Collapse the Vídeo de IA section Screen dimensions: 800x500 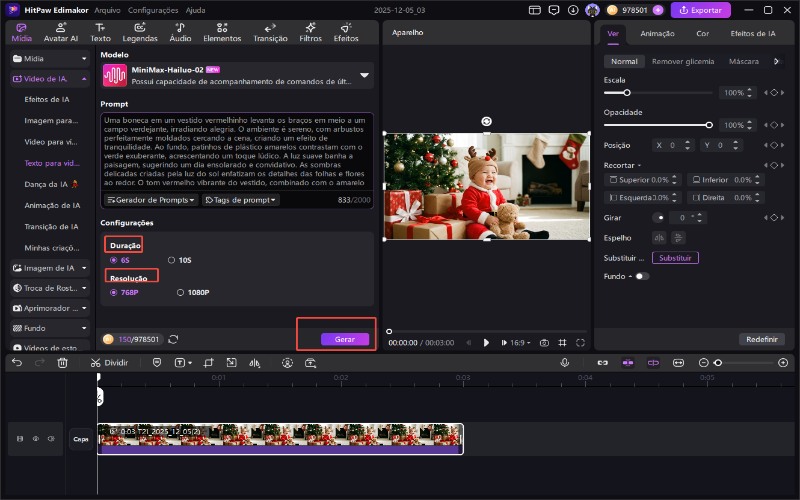coord(49,79)
